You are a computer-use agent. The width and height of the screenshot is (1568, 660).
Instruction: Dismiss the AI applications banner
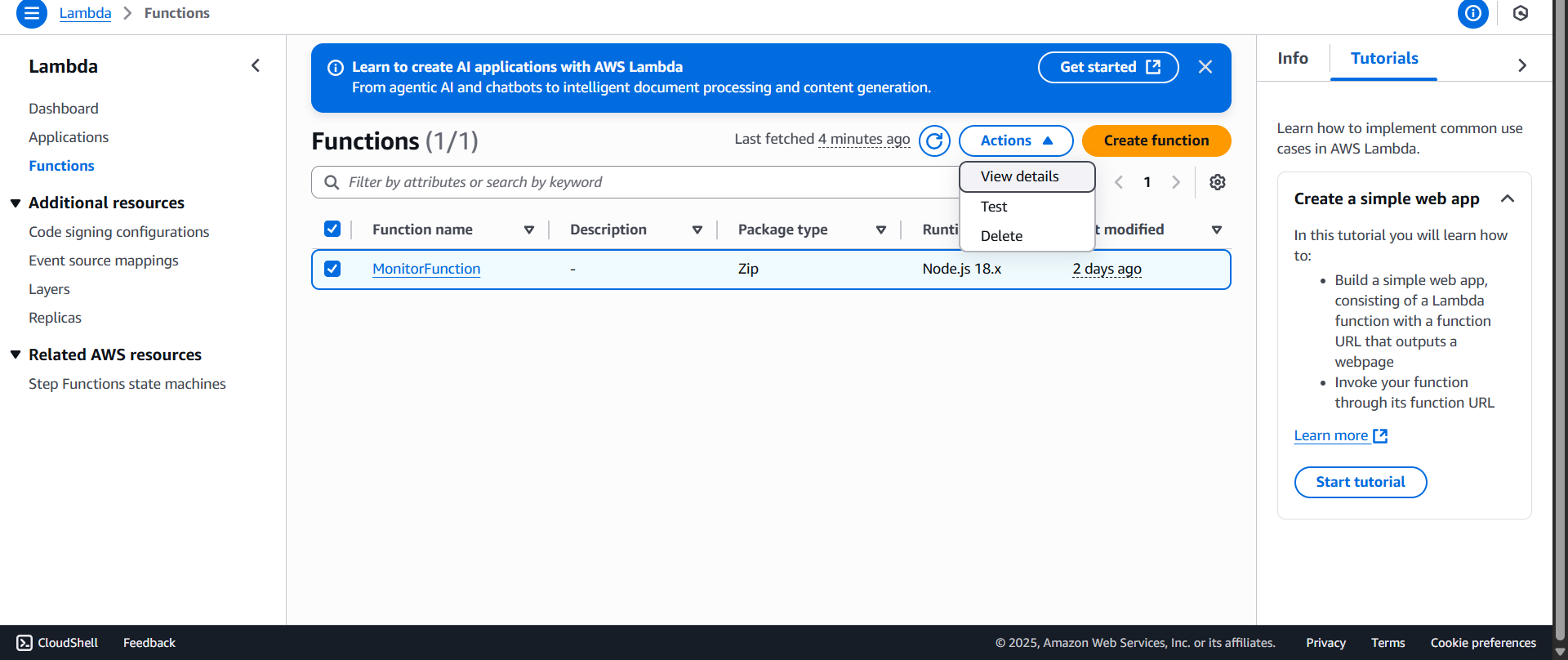tap(1205, 67)
